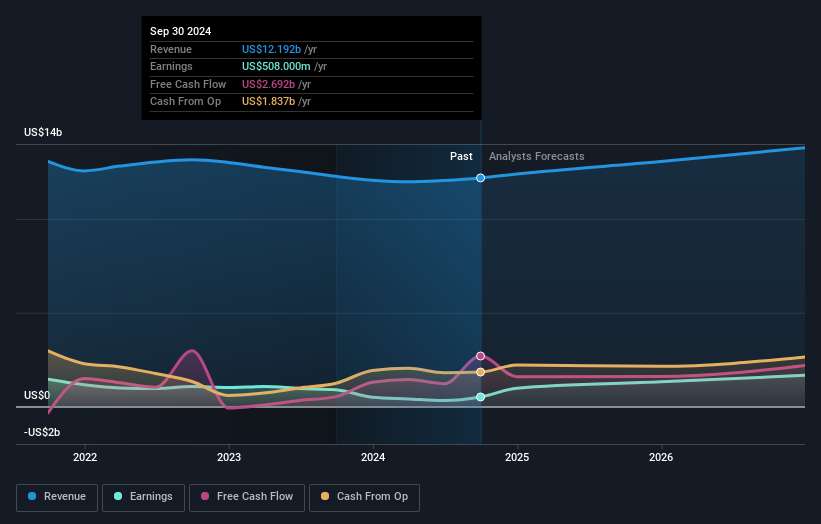Click the US$2.692b free cash flow value
Viewport: 821px width, 524px height.
coord(269,84)
